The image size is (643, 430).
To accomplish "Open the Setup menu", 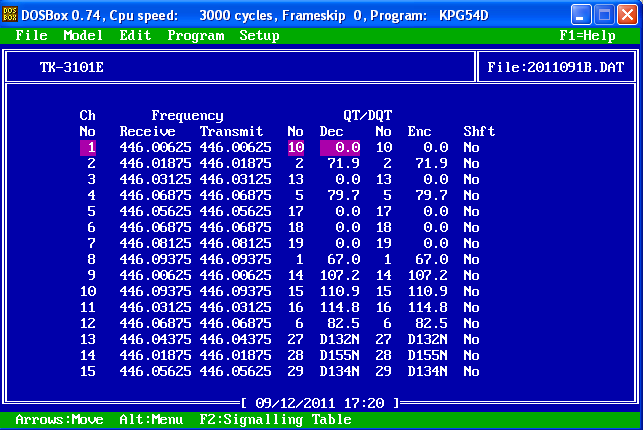I will (x=259, y=36).
